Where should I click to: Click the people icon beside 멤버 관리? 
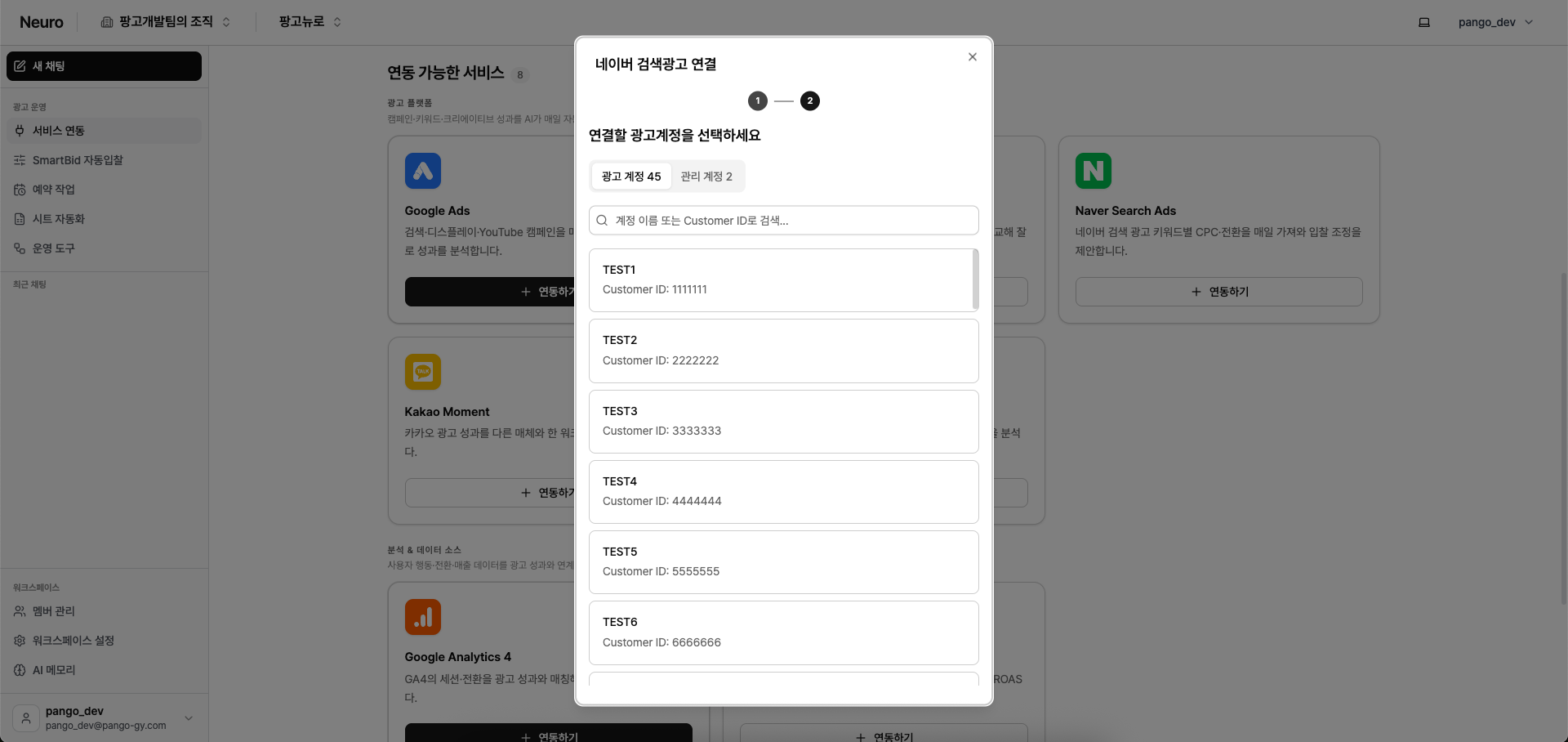click(20, 611)
